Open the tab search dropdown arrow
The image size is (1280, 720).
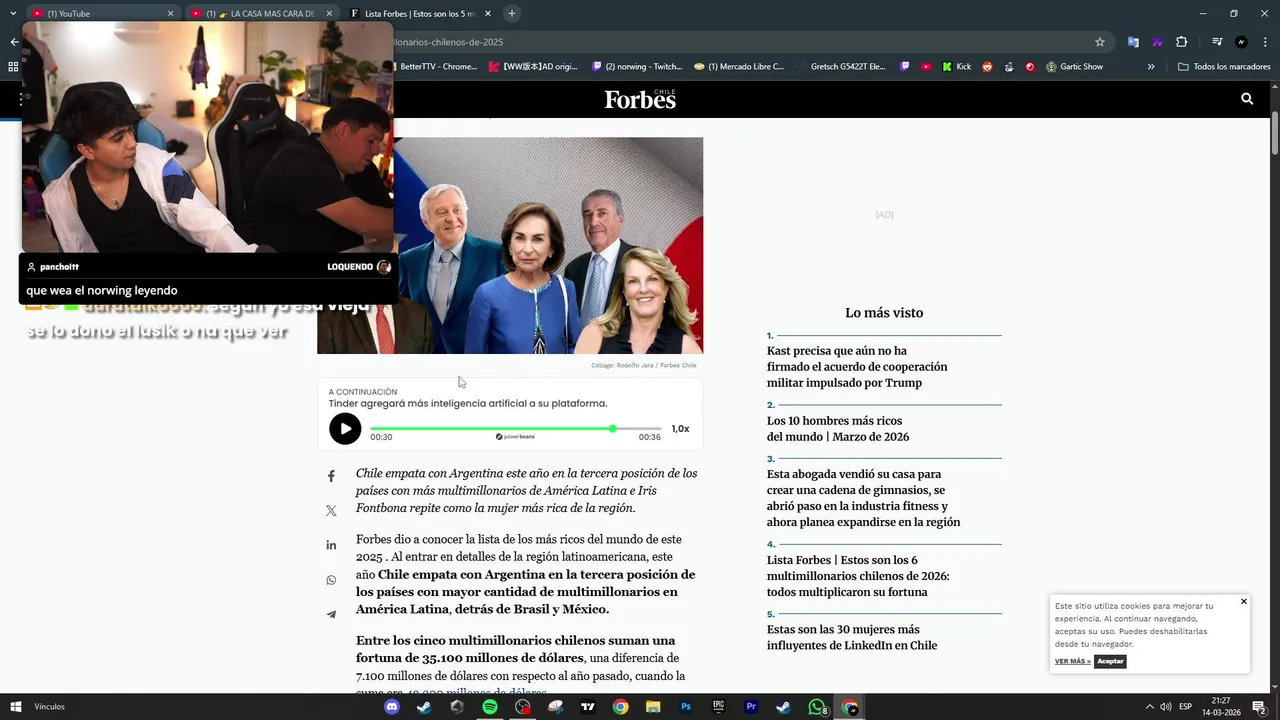13,13
